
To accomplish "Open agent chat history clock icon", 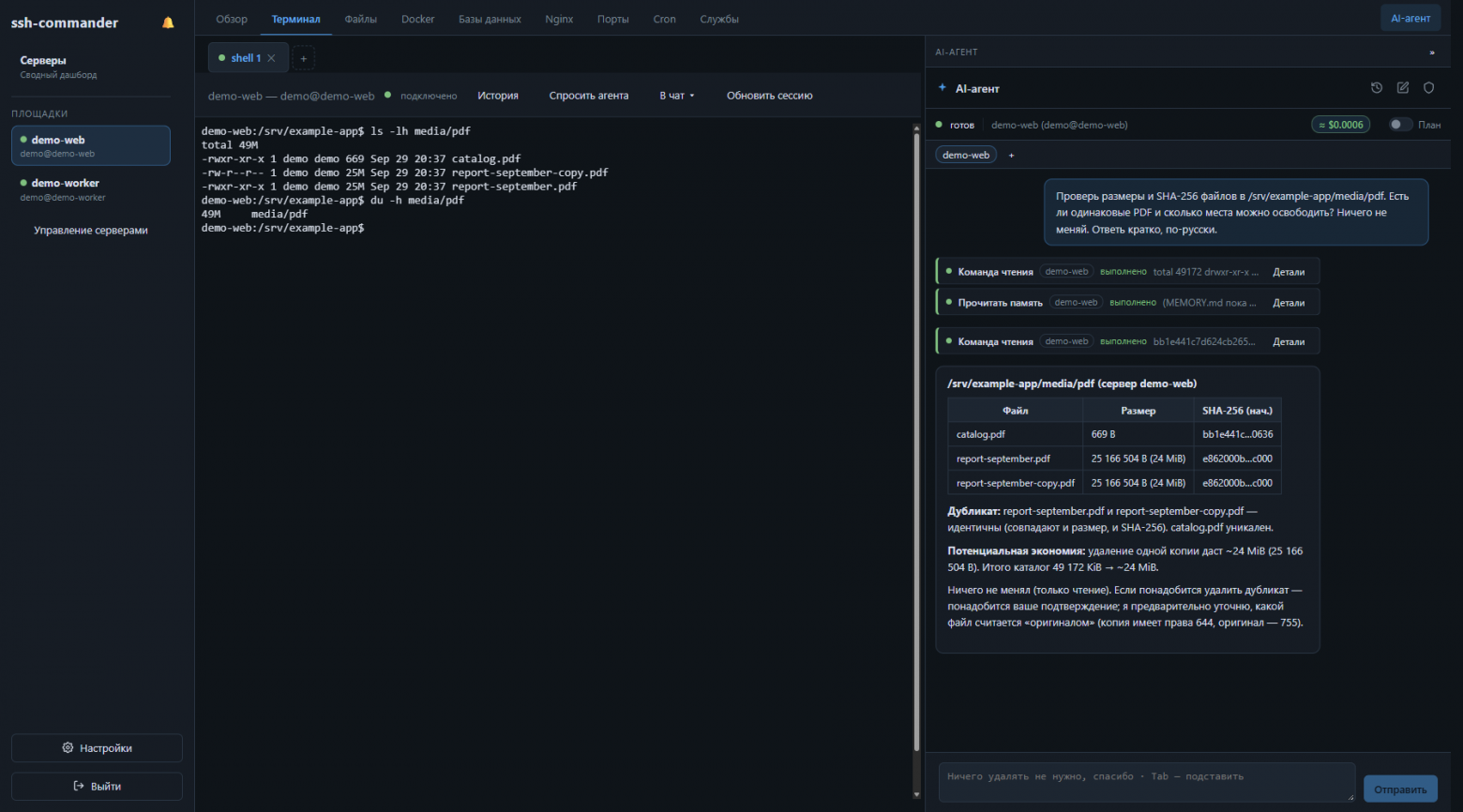I will [x=1377, y=87].
